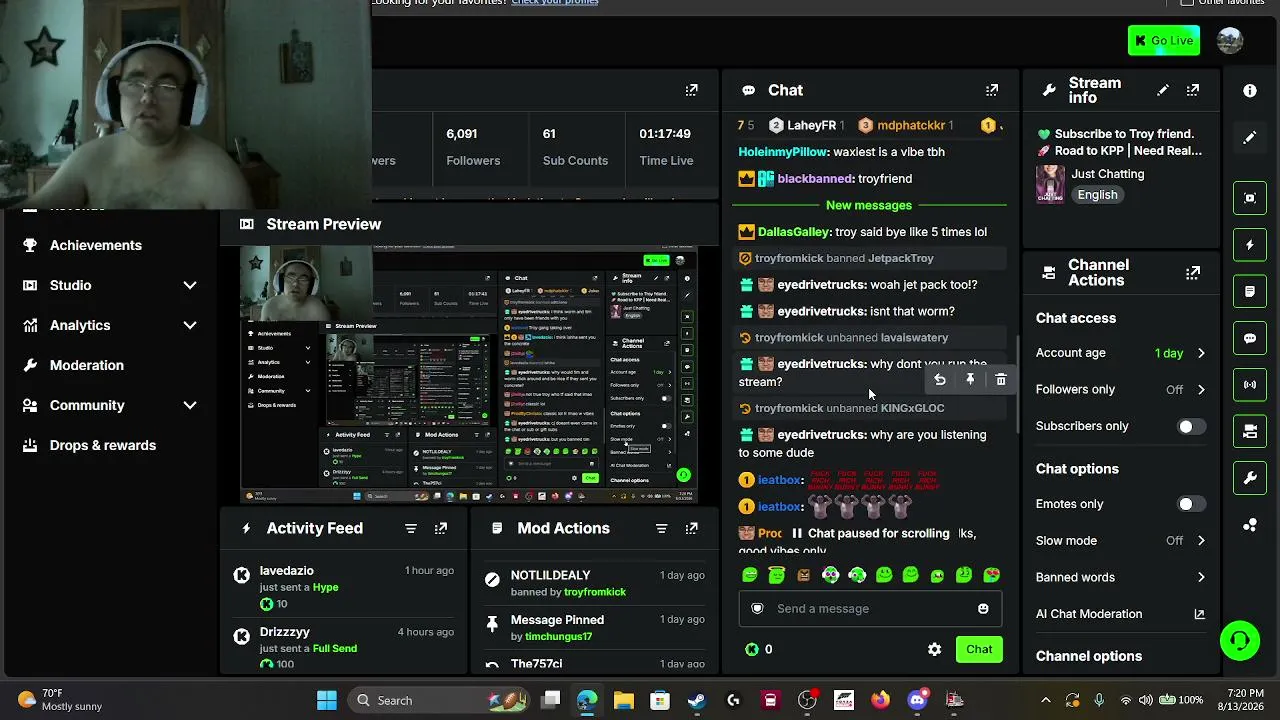Screen dimensions: 1280x720
Task: Pop out the Mod Actions panel
Action: (x=691, y=528)
